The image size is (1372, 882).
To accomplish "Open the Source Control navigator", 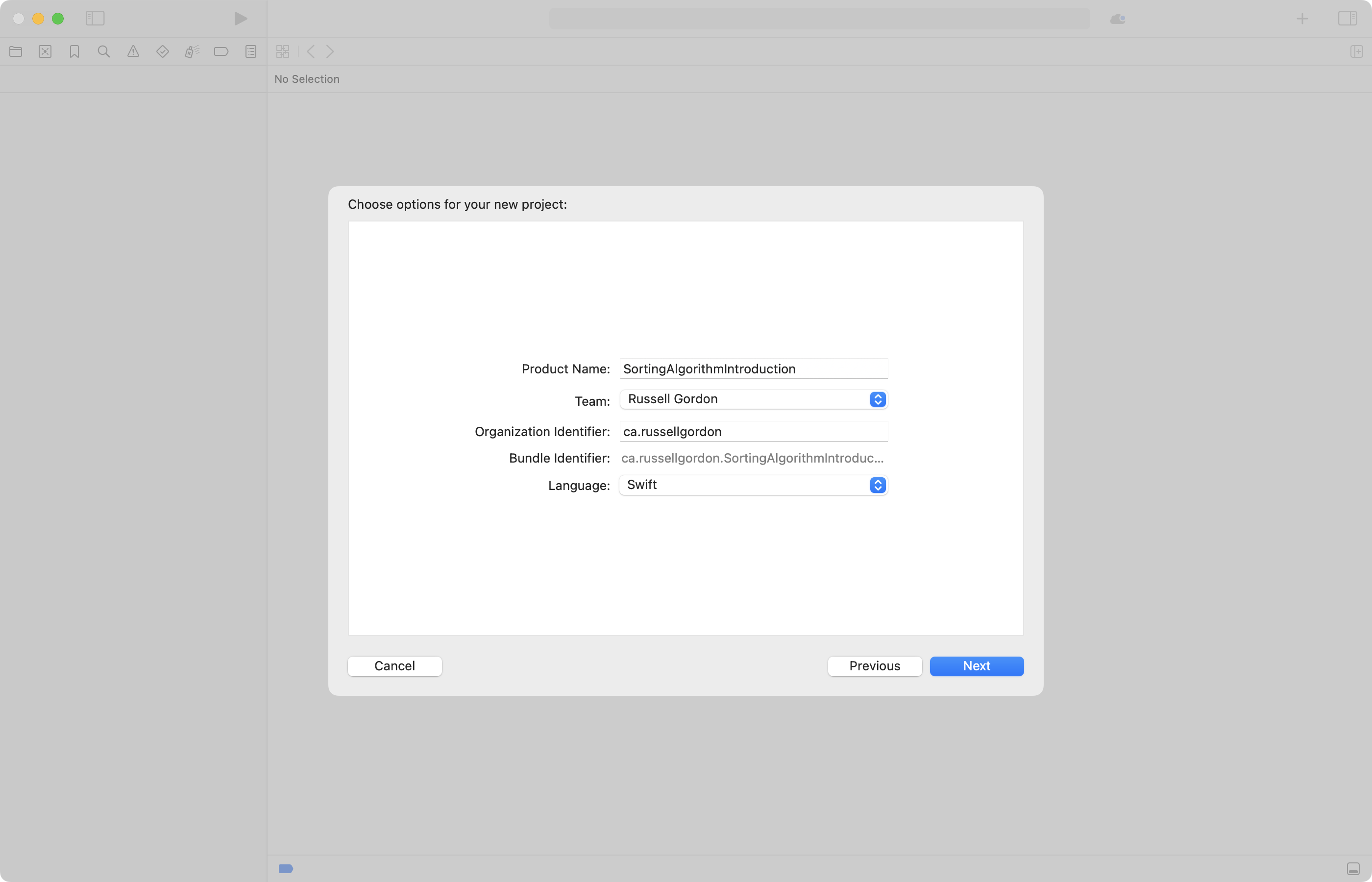I will (45, 51).
